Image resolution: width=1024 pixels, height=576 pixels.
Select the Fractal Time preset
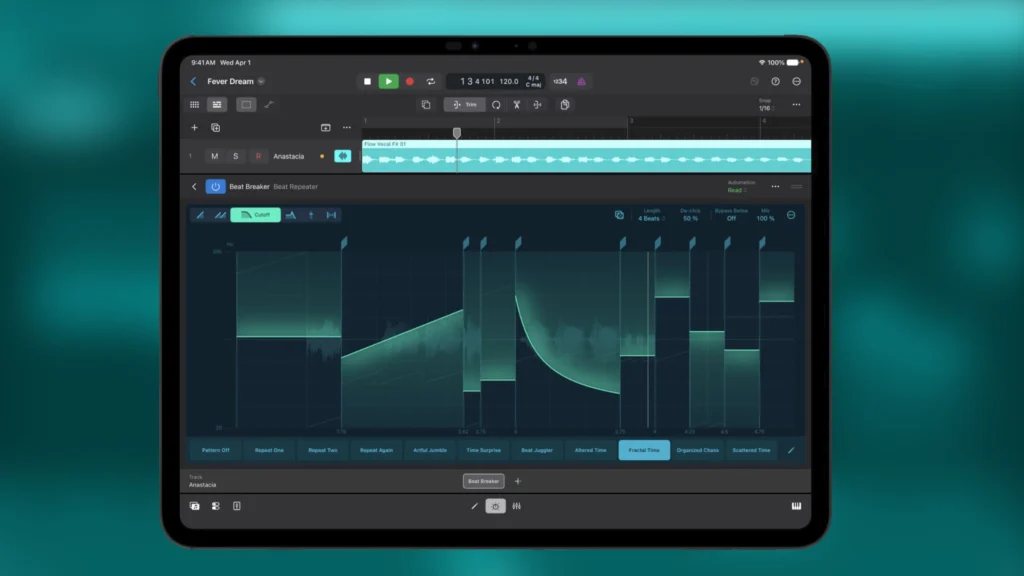(x=644, y=450)
